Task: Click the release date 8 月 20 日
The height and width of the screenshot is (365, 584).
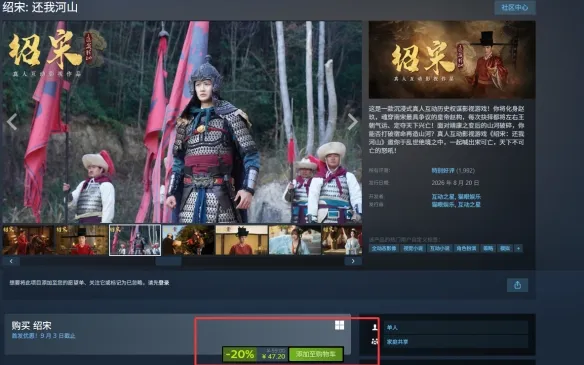Action: pyautogui.click(x=456, y=183)
